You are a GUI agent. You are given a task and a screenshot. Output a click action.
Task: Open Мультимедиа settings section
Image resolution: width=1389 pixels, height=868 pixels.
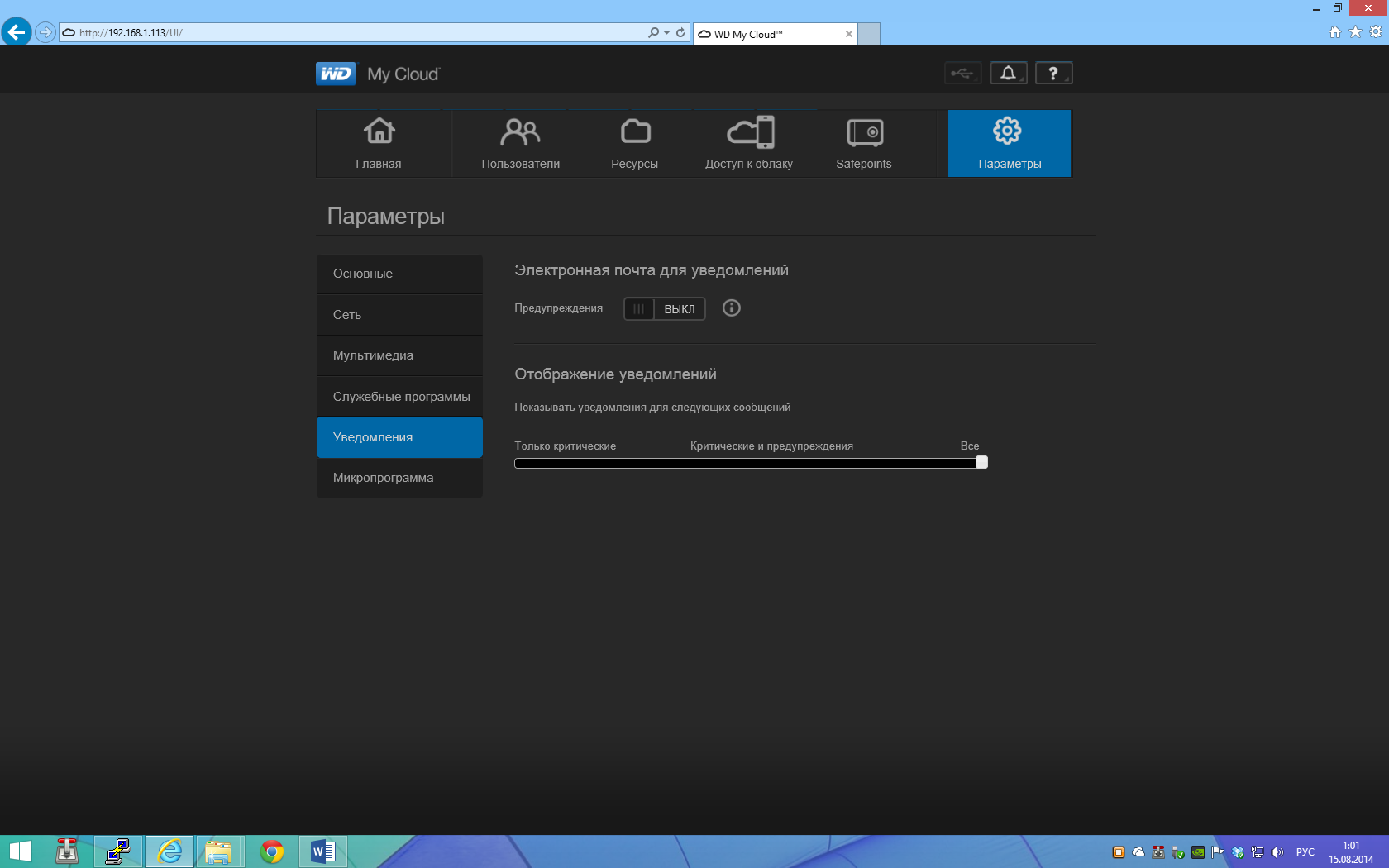(399, 355)
